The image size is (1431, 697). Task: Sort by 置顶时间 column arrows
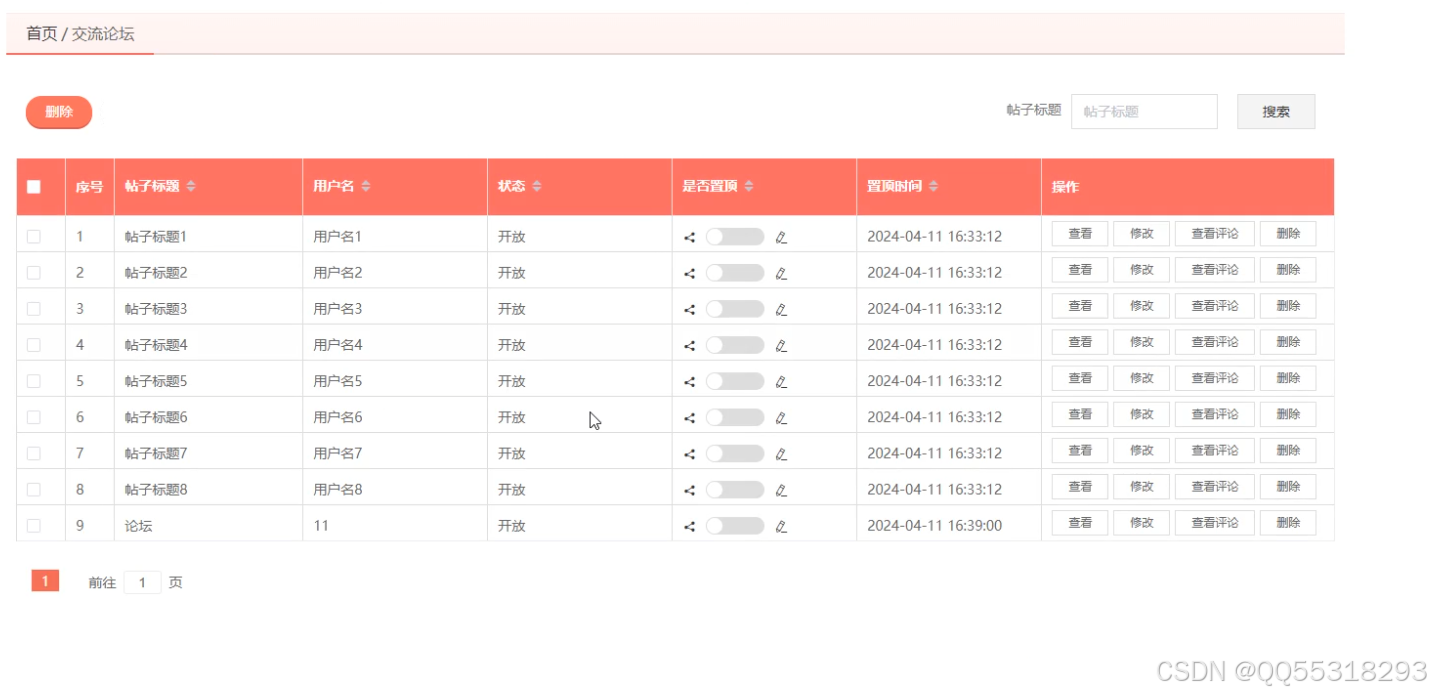click(933, 186)
